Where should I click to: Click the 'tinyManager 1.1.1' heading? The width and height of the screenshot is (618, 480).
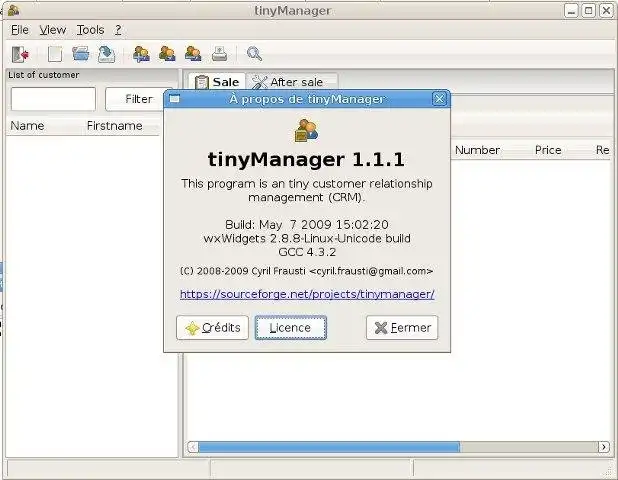(306, 160)
